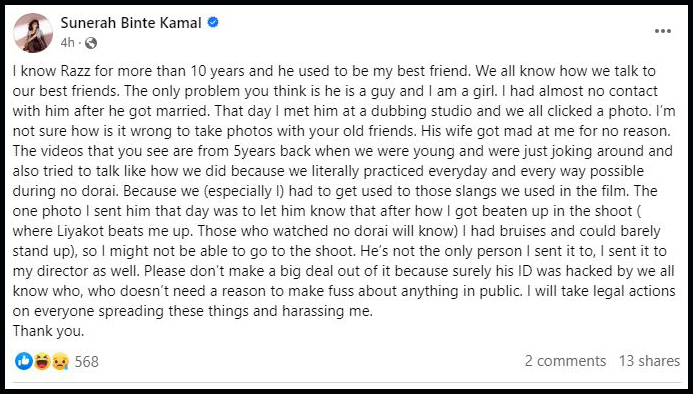
Task: Open the 568 reactions list
Action: pyautogui.click(x=87, y=362)
